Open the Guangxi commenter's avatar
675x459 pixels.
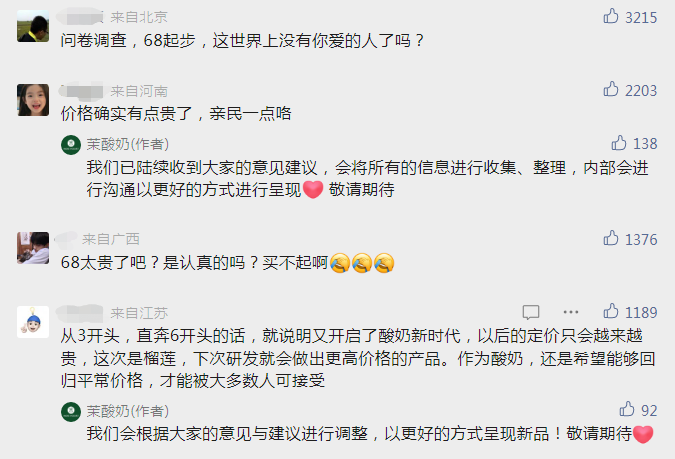tap(33, 248)
